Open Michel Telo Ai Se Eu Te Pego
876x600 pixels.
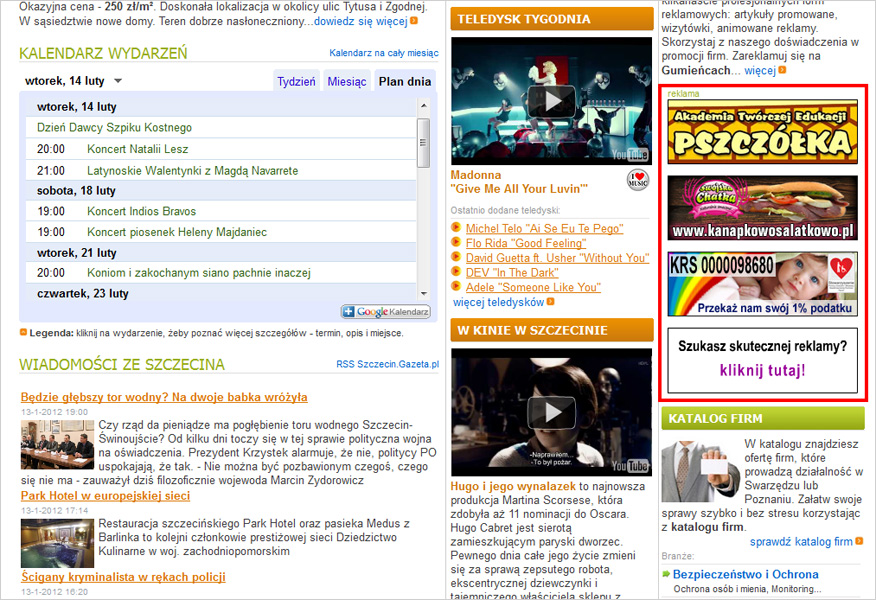544,228
